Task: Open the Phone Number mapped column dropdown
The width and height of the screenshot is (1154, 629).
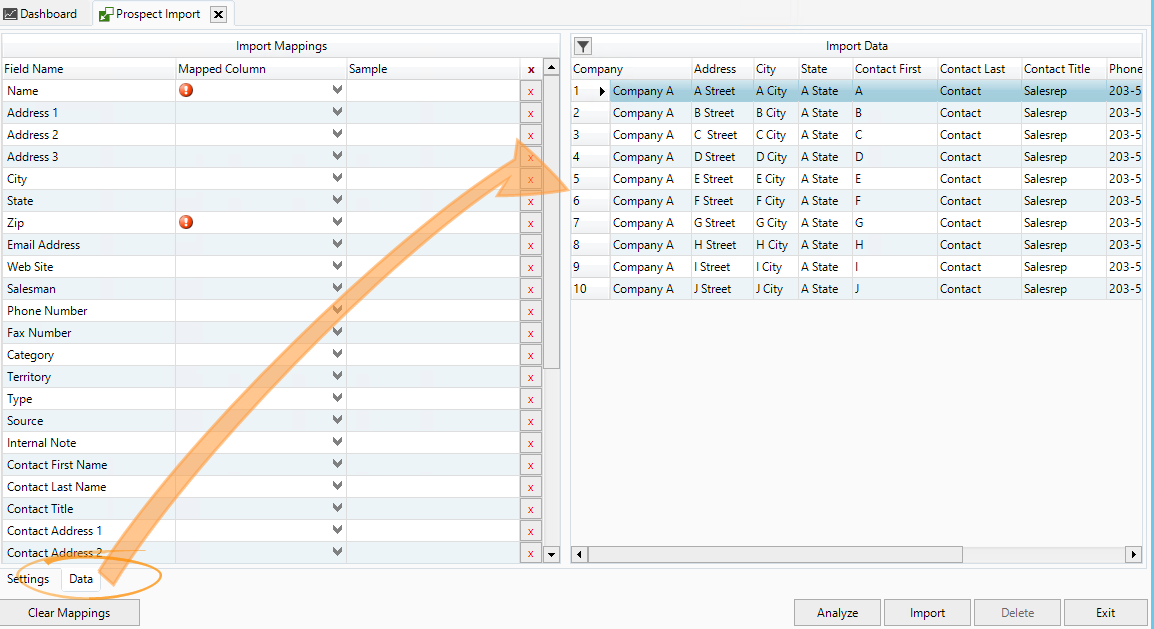Action: pos(337,311)
